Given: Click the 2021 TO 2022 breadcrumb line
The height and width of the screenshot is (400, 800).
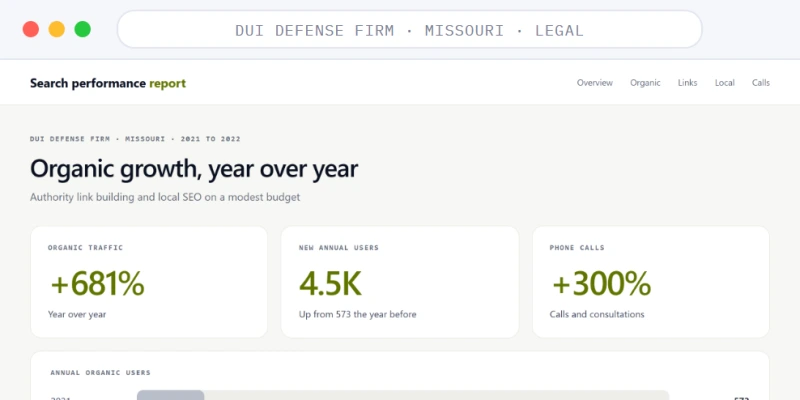Looking at the screenshot, I should click(135, 139).
